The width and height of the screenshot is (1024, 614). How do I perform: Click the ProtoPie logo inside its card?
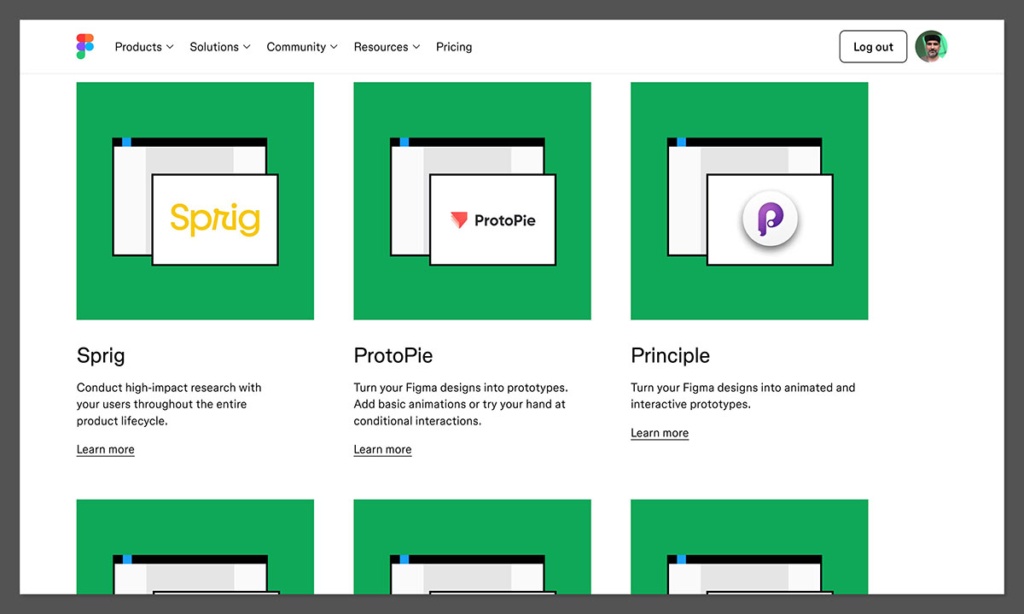click(492, 219)
